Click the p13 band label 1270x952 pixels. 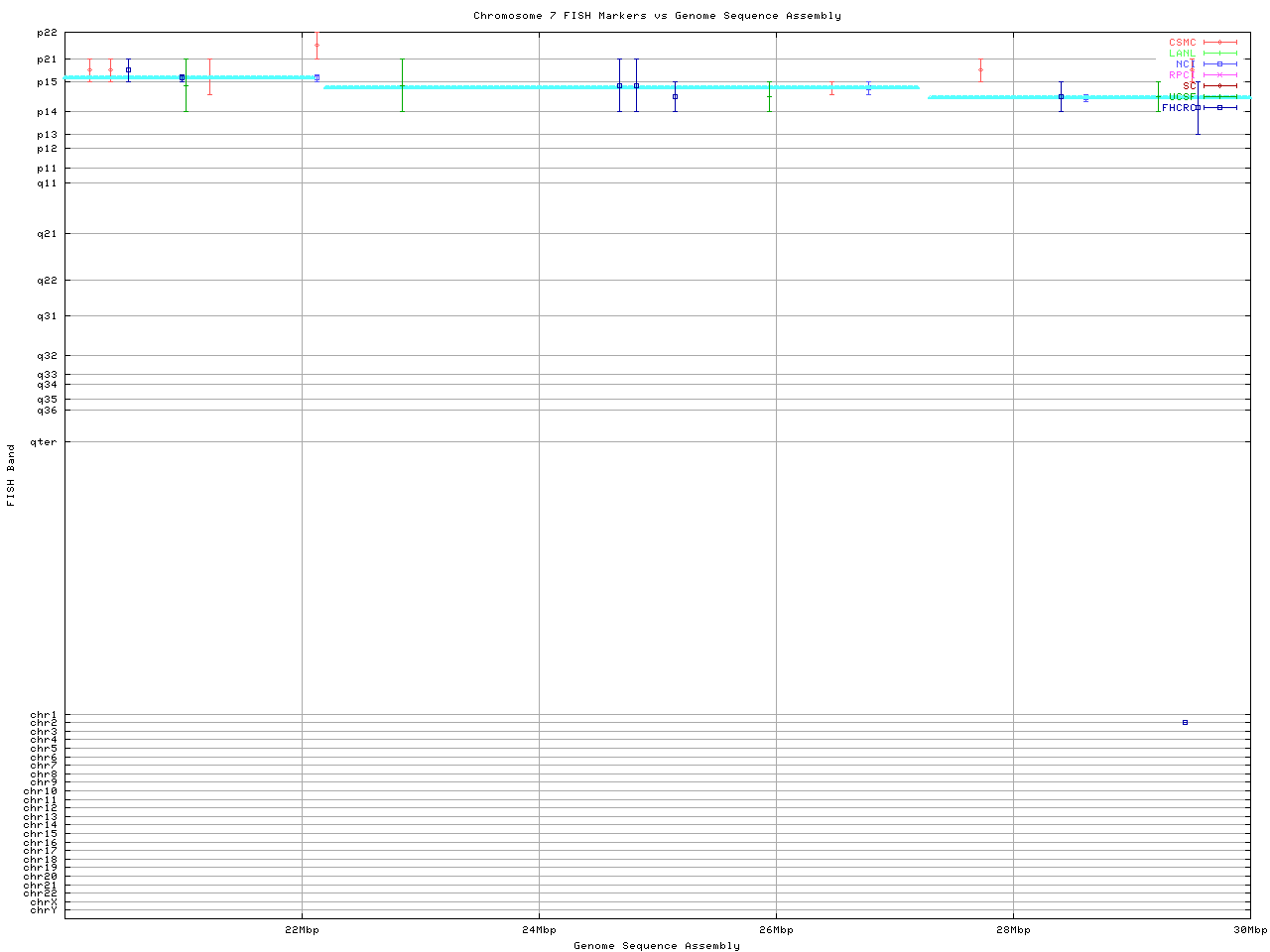tap(48, 135)
